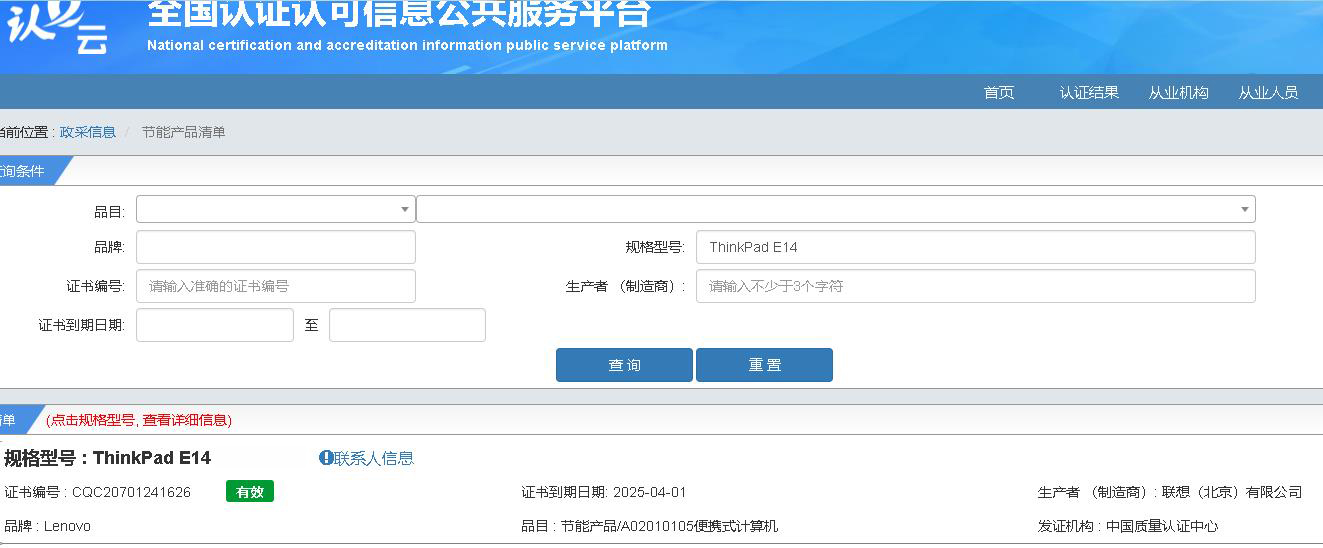Click the 认e云 platform logo

tap(55, 27)
